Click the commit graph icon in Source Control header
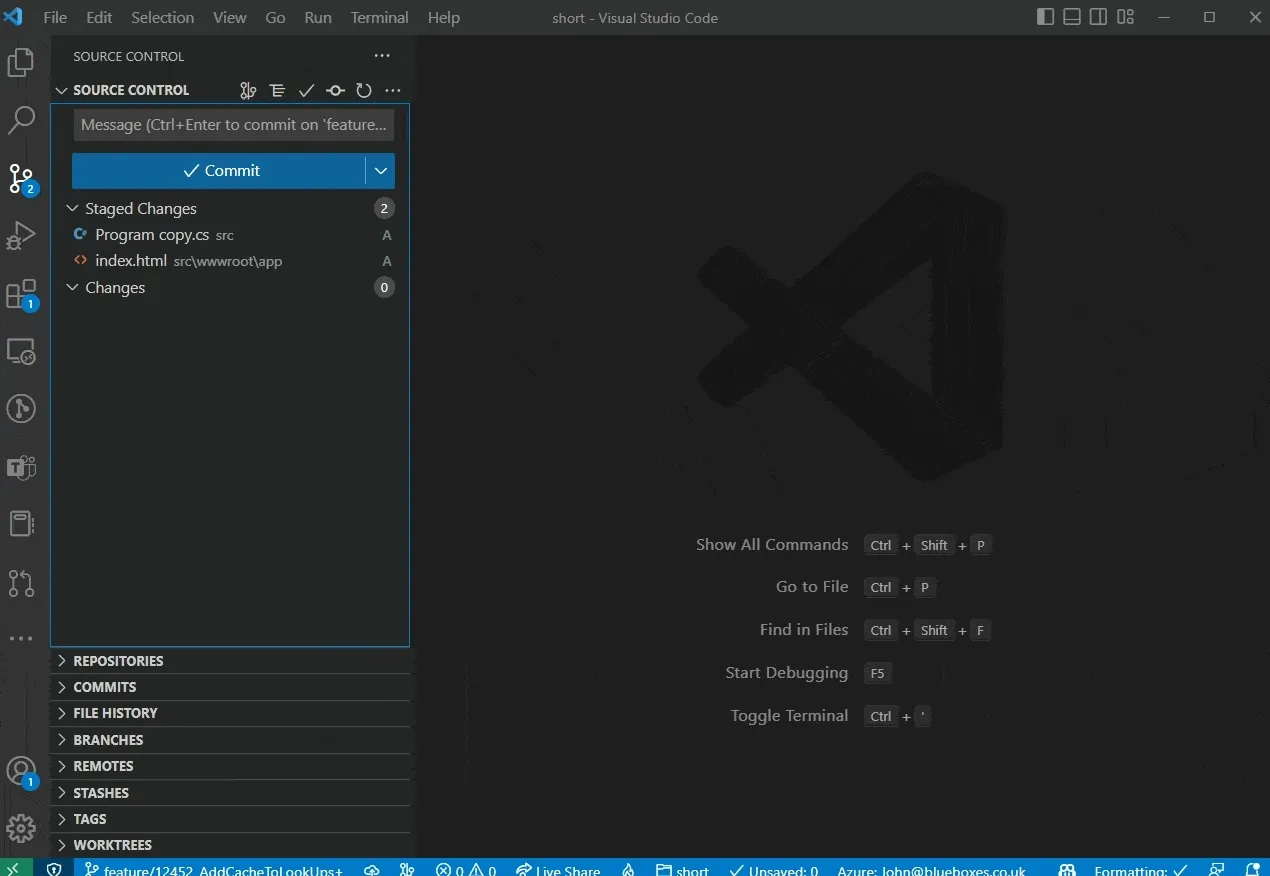1270x876 pixels. [335, 90]
